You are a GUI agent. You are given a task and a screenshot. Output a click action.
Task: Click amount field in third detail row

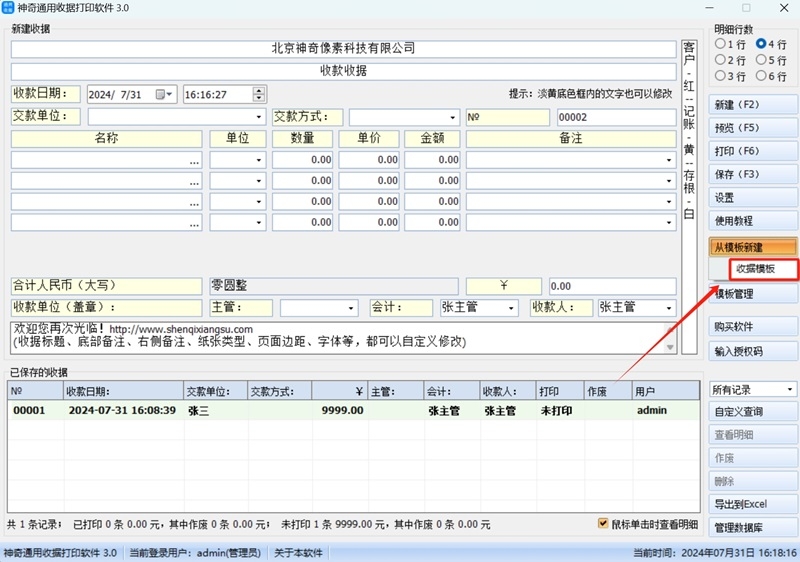click(x=432, y=202)
